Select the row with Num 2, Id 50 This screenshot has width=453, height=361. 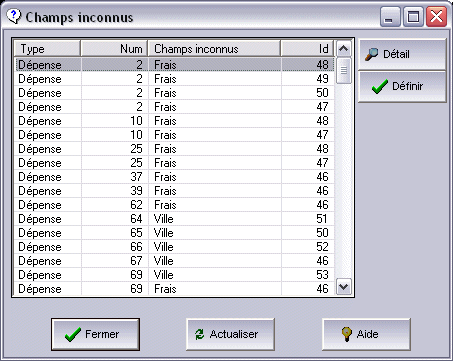click(x=174, y=93)
